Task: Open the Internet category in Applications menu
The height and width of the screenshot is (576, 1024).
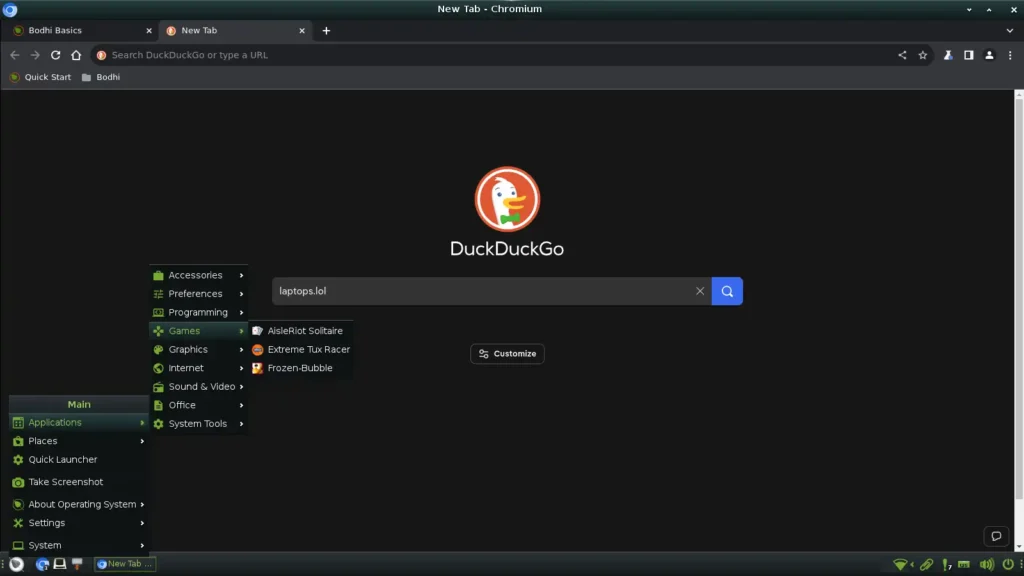Action: pos(188,367)
